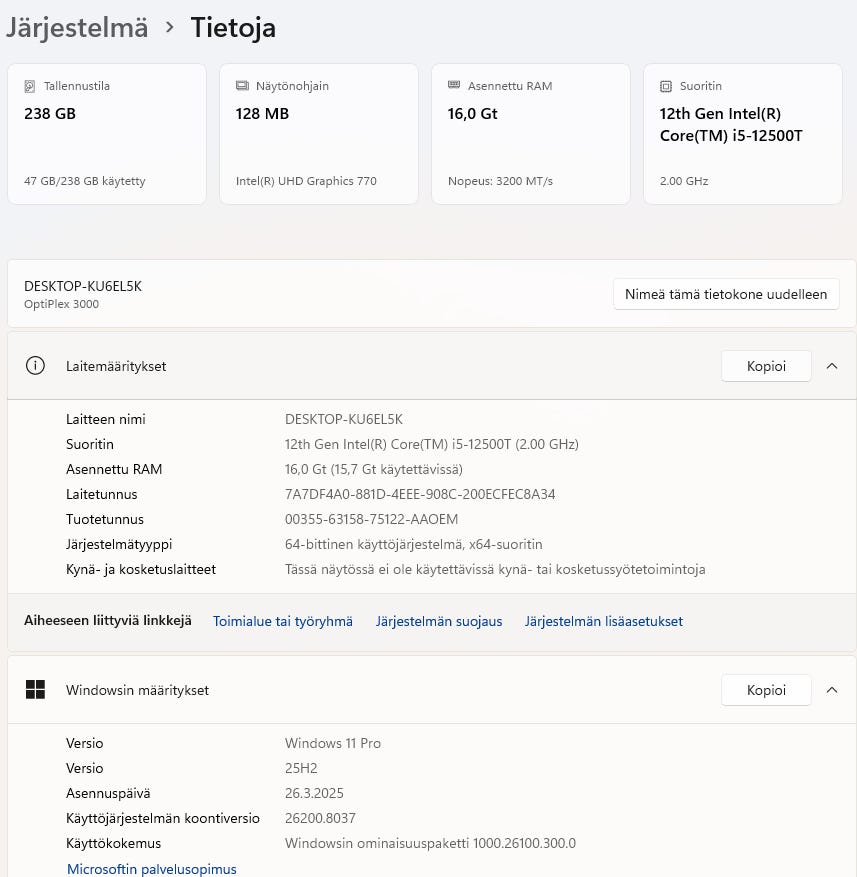Open the Microsoftin palvelusopimus link

(152, 869)
